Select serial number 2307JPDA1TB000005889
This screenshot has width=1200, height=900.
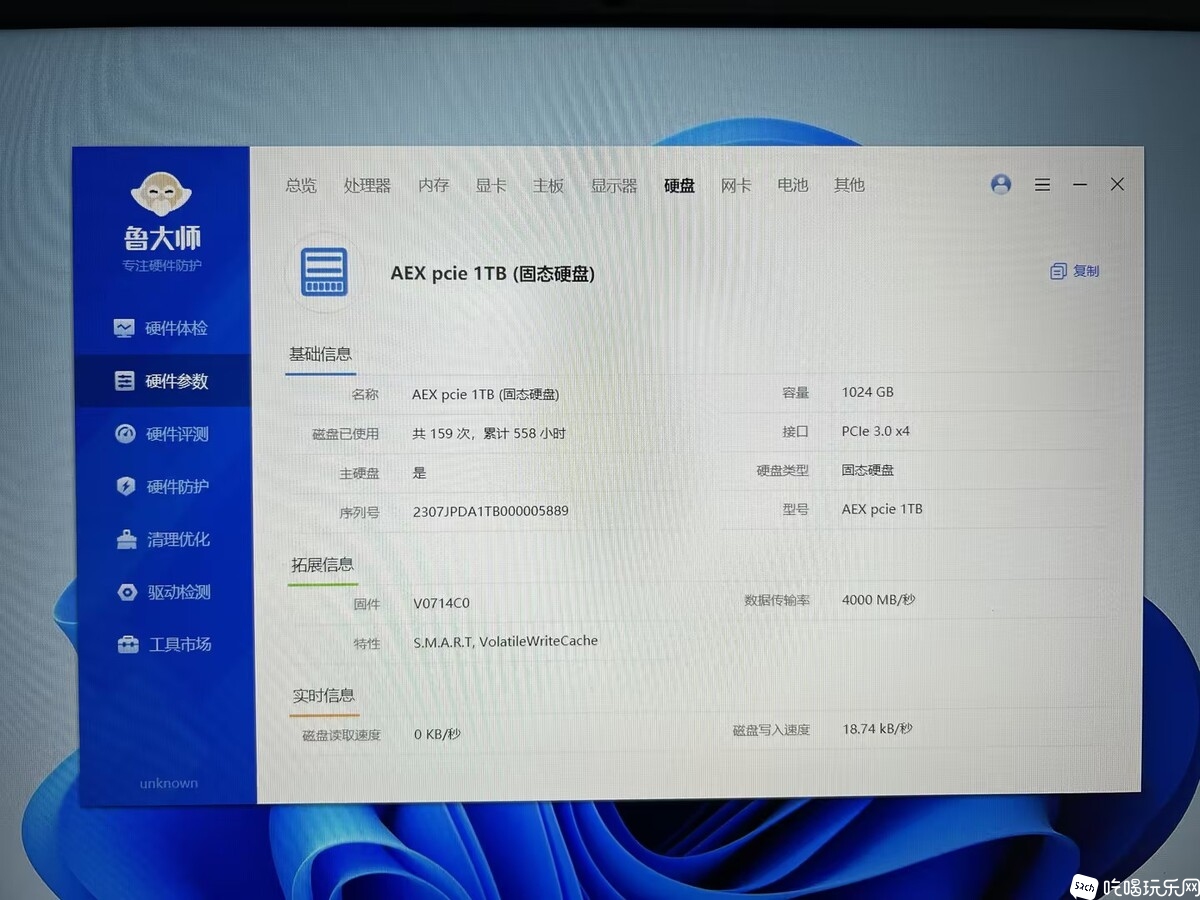point(490,511)
